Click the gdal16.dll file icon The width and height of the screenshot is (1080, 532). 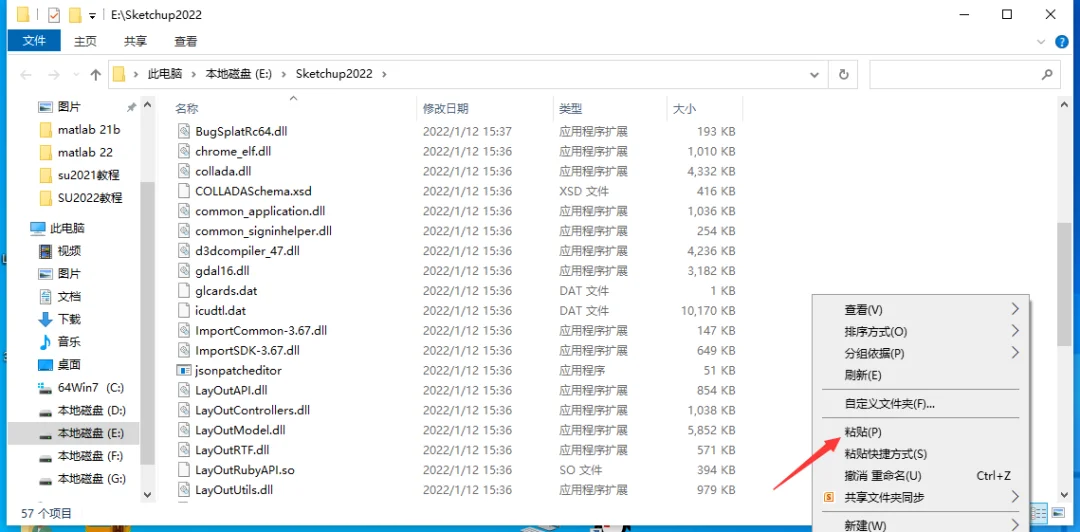coord(183,271)
